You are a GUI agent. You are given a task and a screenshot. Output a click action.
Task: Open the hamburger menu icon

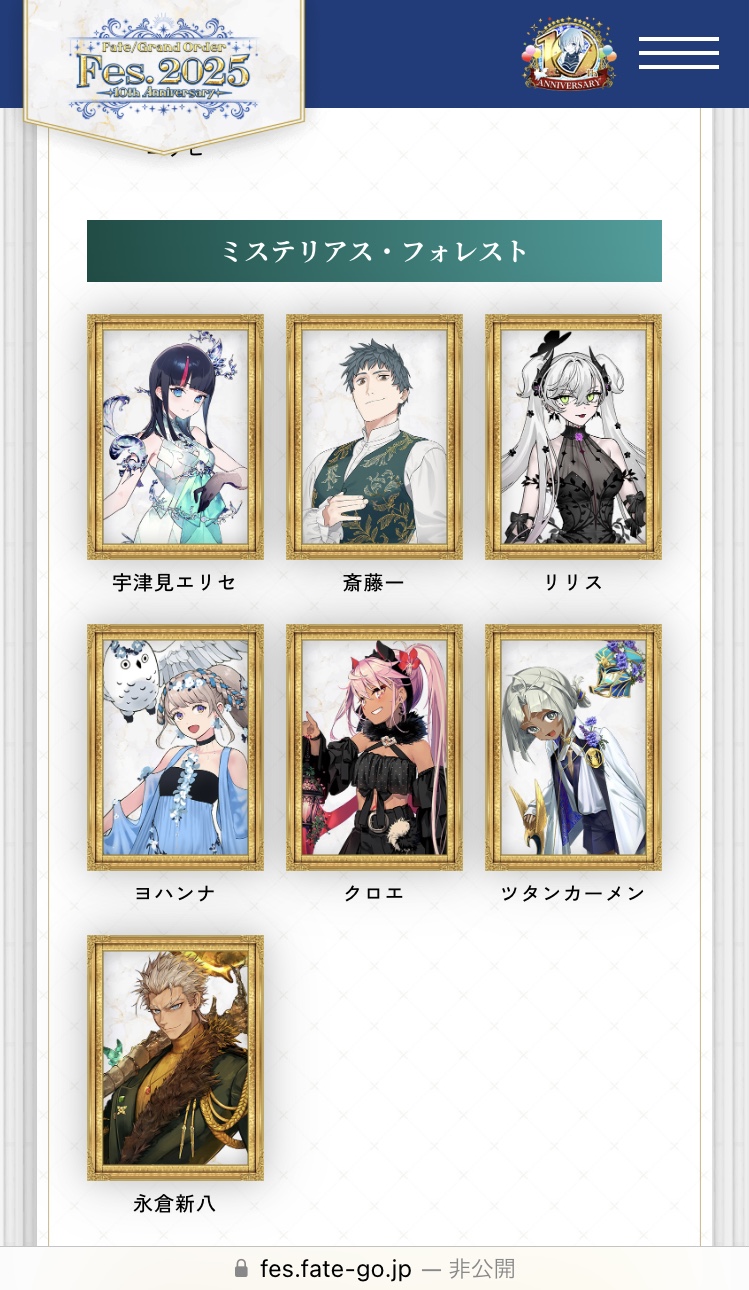[679, 53]
